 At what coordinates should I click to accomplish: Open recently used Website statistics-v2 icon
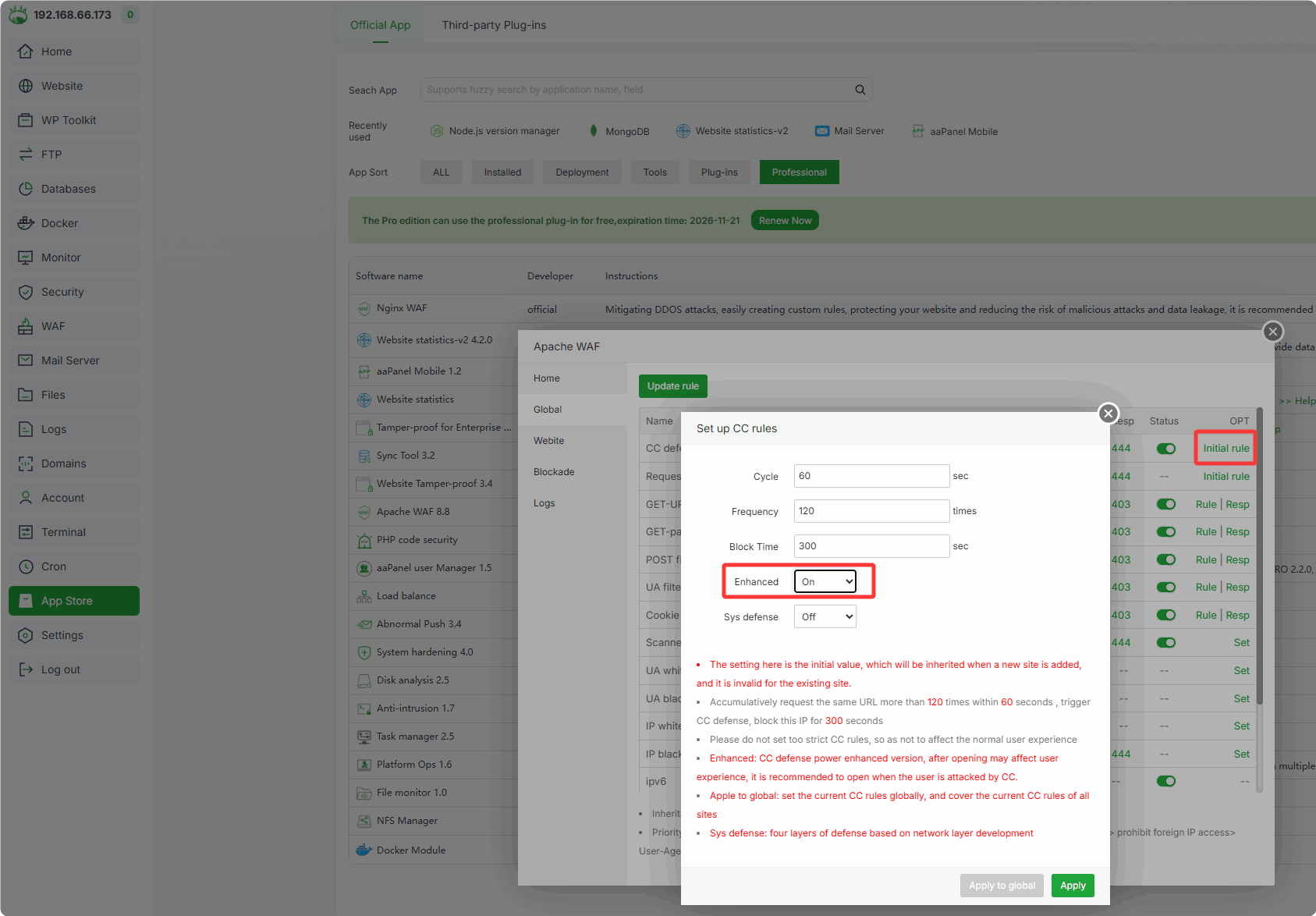[x=683, y=131]
